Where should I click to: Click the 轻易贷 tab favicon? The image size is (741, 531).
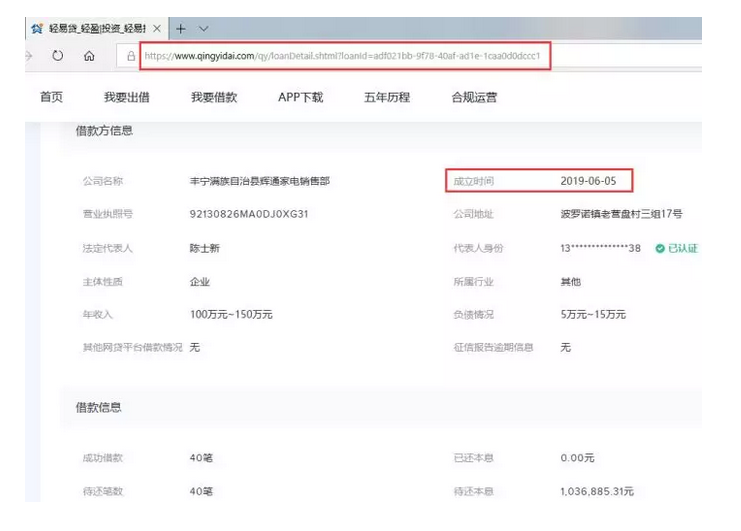37,28
